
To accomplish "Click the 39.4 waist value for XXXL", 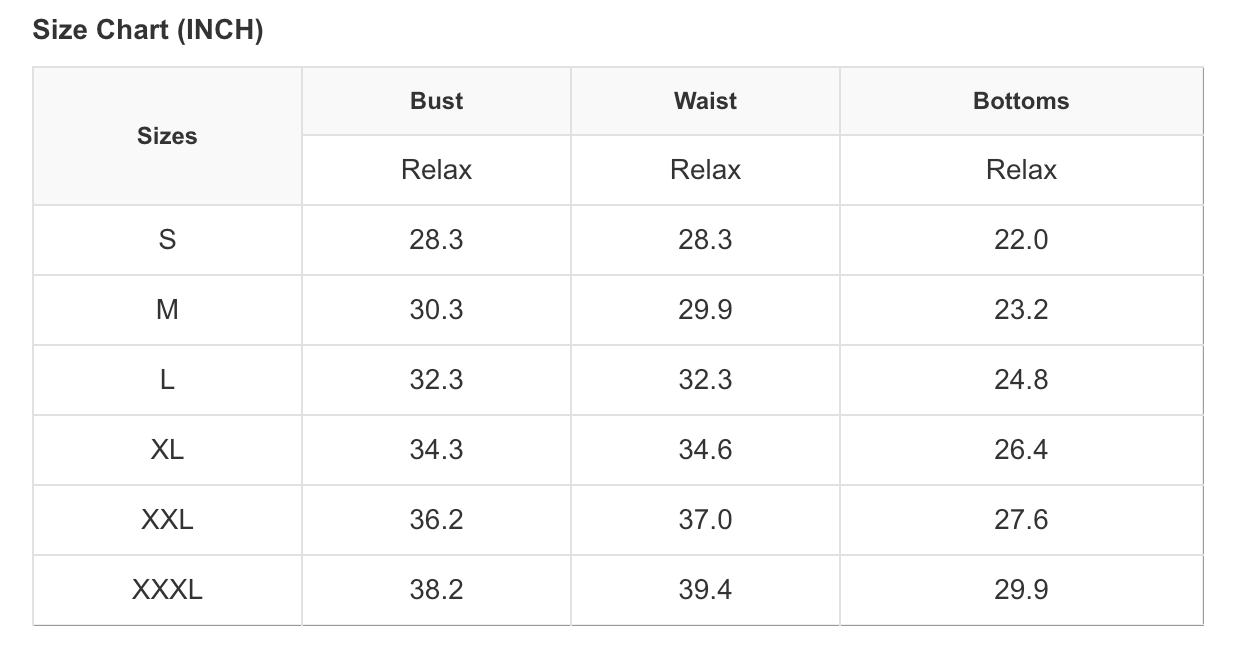I will coord(705,590).
